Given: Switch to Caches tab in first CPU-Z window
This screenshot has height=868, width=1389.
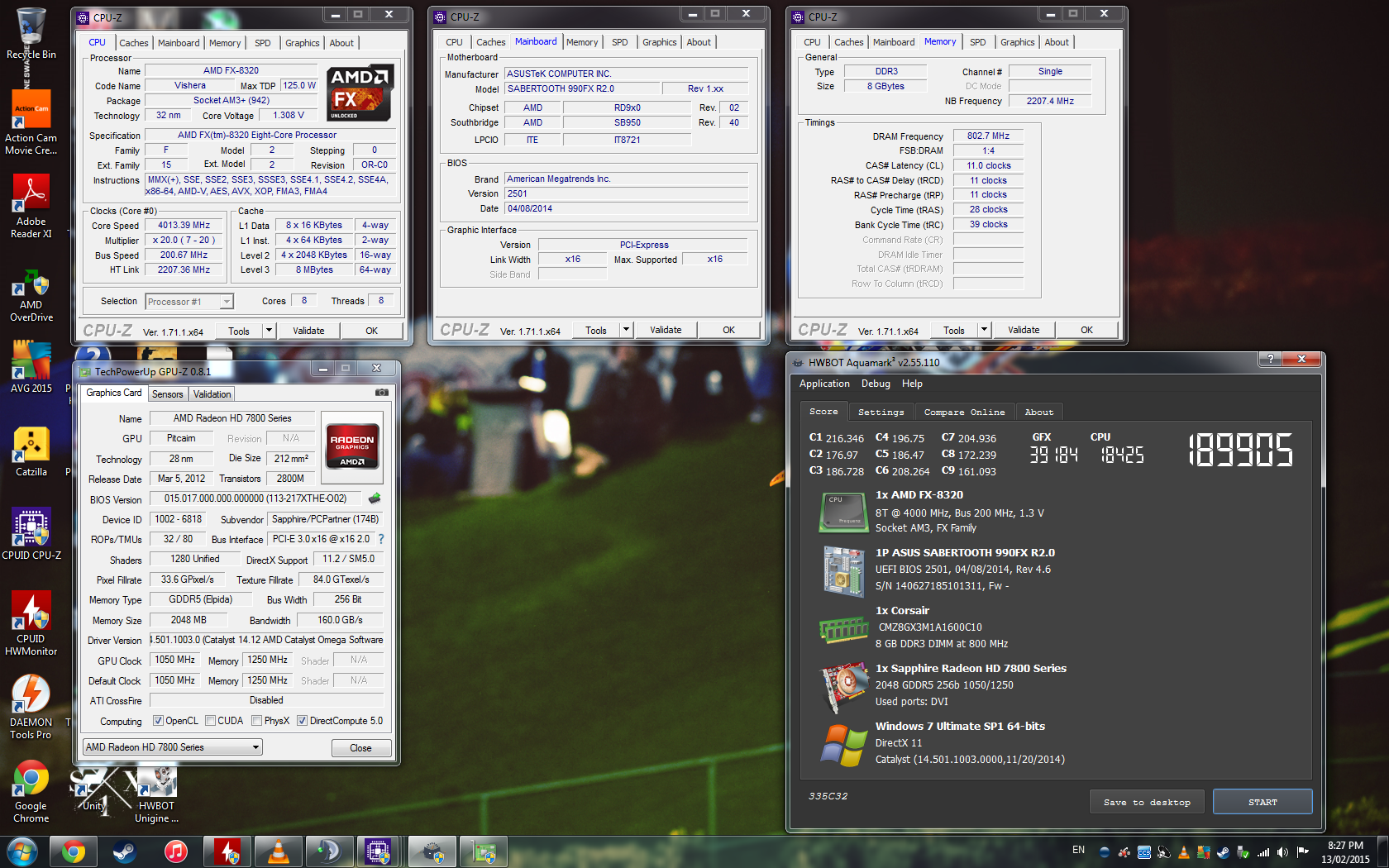Looking at the screenshot, I should pos(133,43).
